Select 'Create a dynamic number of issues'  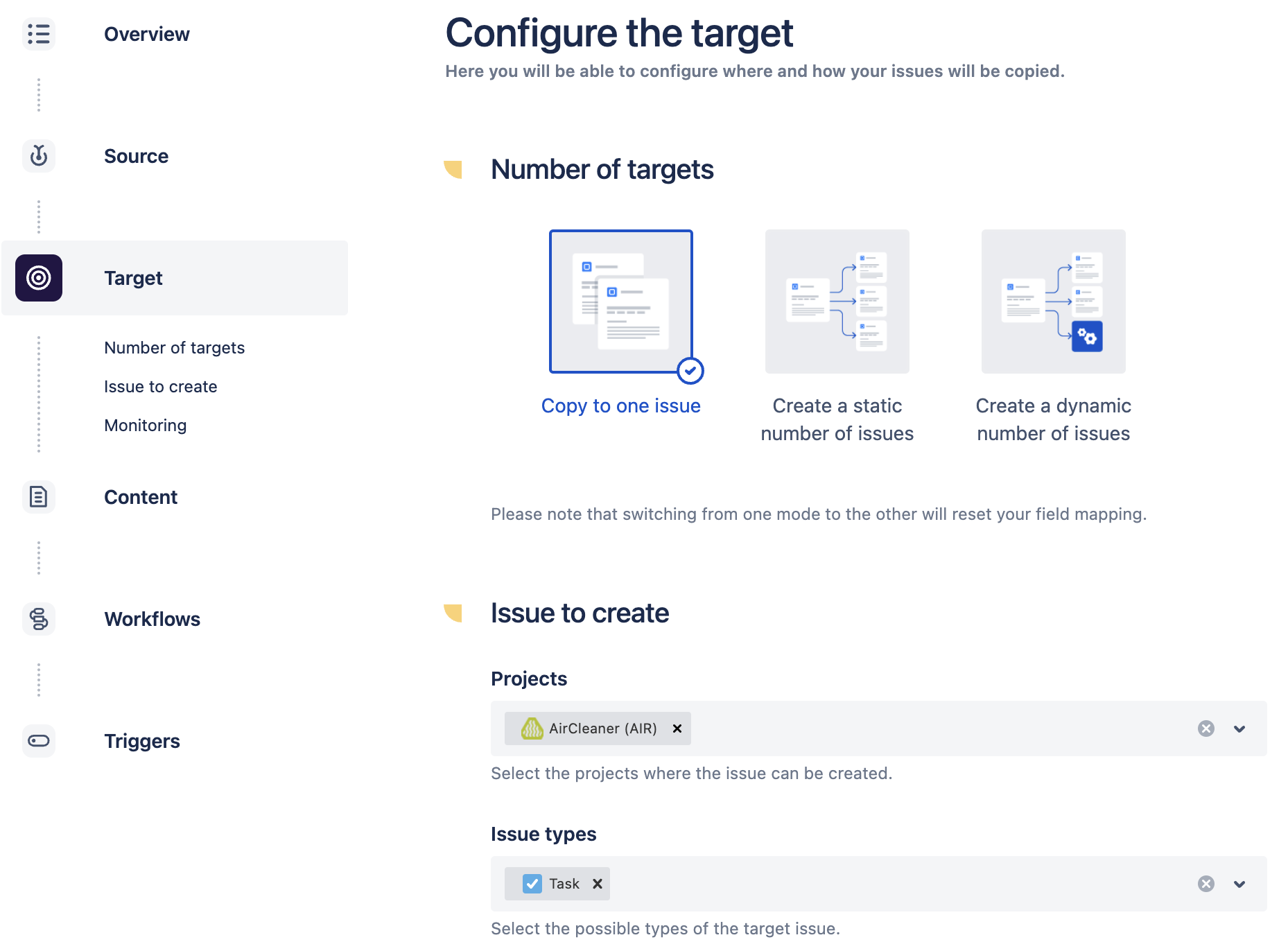click(1053, 301)
